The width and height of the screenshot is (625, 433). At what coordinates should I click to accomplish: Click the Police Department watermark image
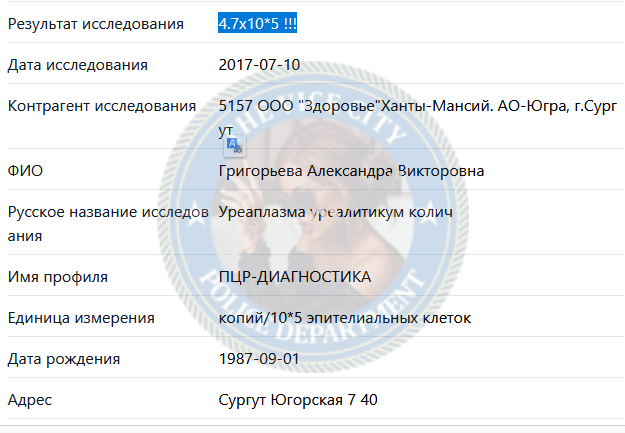(x=313, y=217)
